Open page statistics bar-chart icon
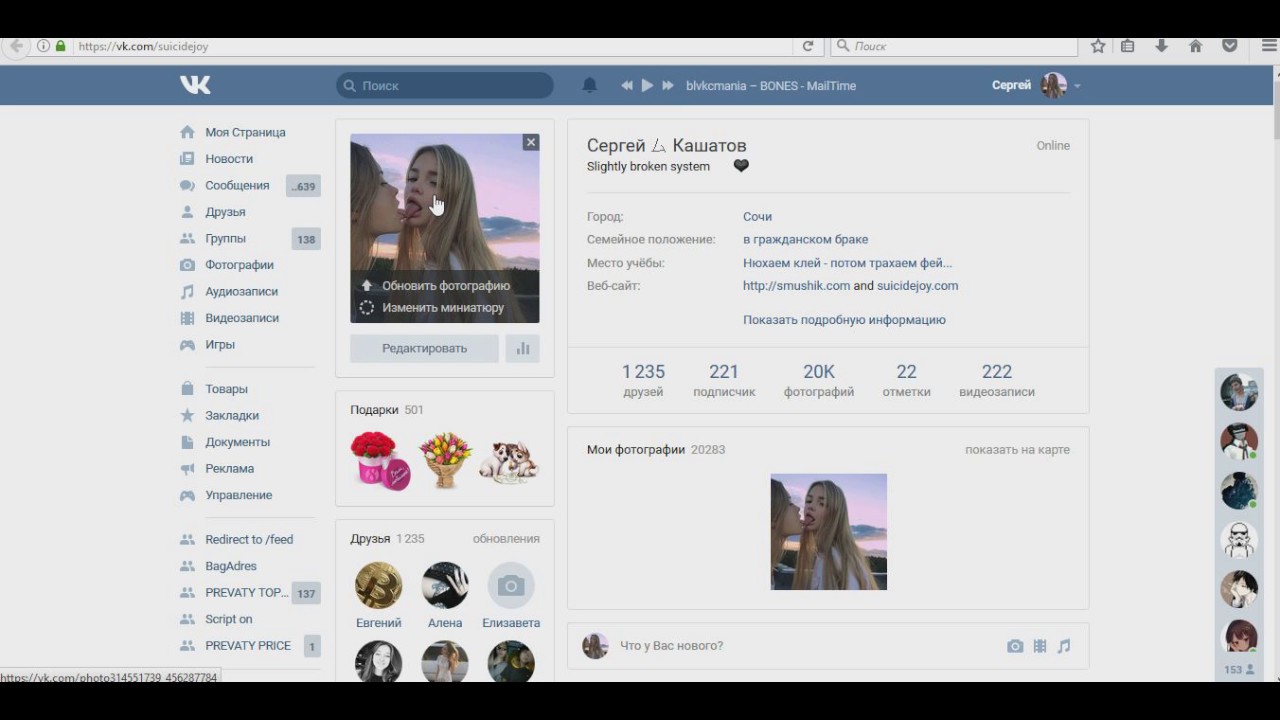Screen dimensions: 1280x720 [522, 348]
